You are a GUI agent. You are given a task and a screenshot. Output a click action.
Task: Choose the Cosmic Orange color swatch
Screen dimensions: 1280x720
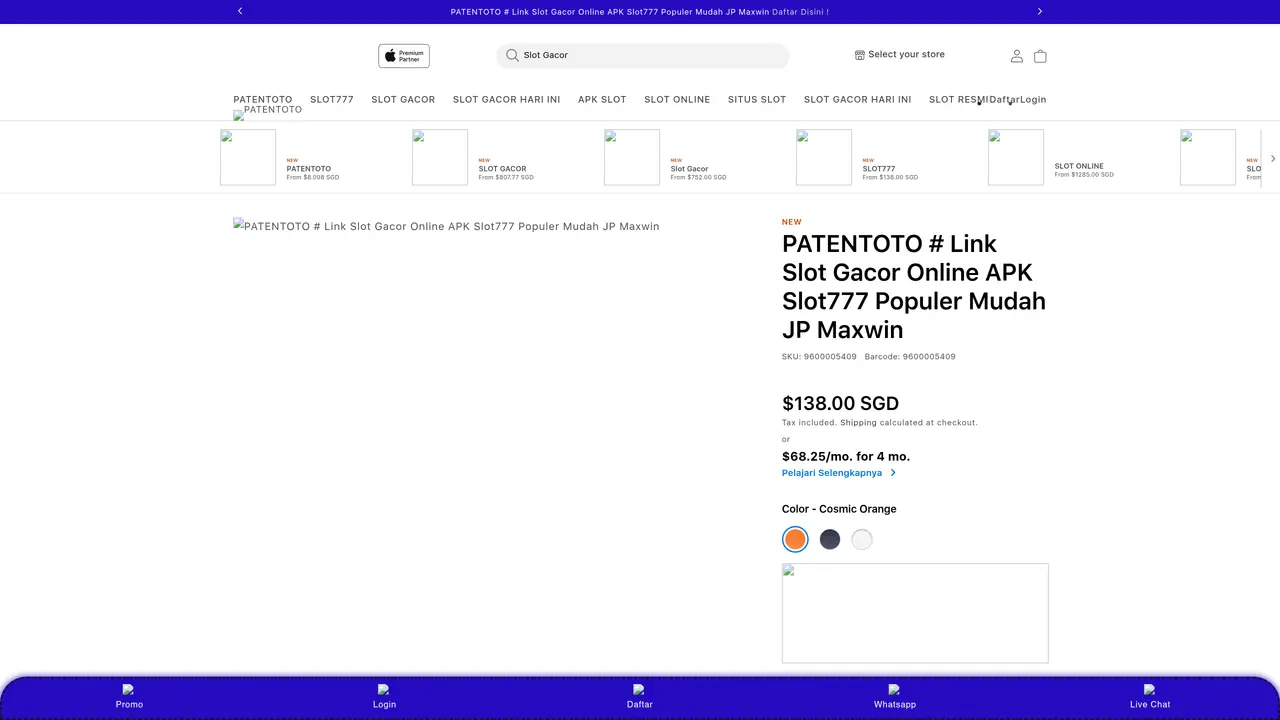tap(795, 540)
